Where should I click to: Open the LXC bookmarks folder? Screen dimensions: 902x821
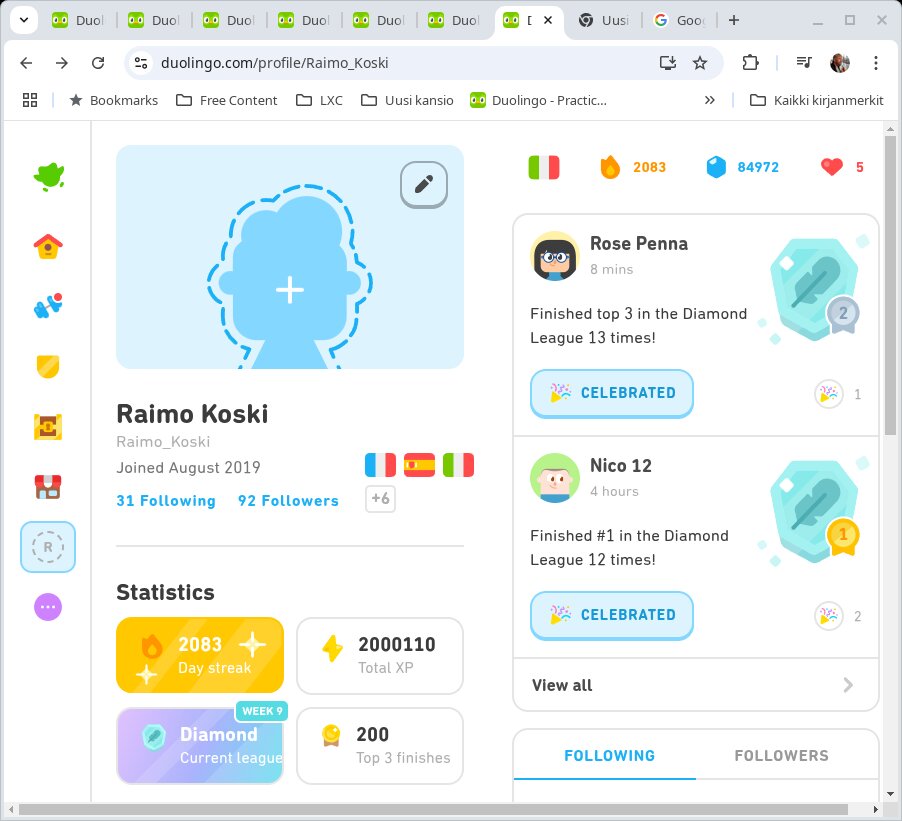[x=319, y=100]
